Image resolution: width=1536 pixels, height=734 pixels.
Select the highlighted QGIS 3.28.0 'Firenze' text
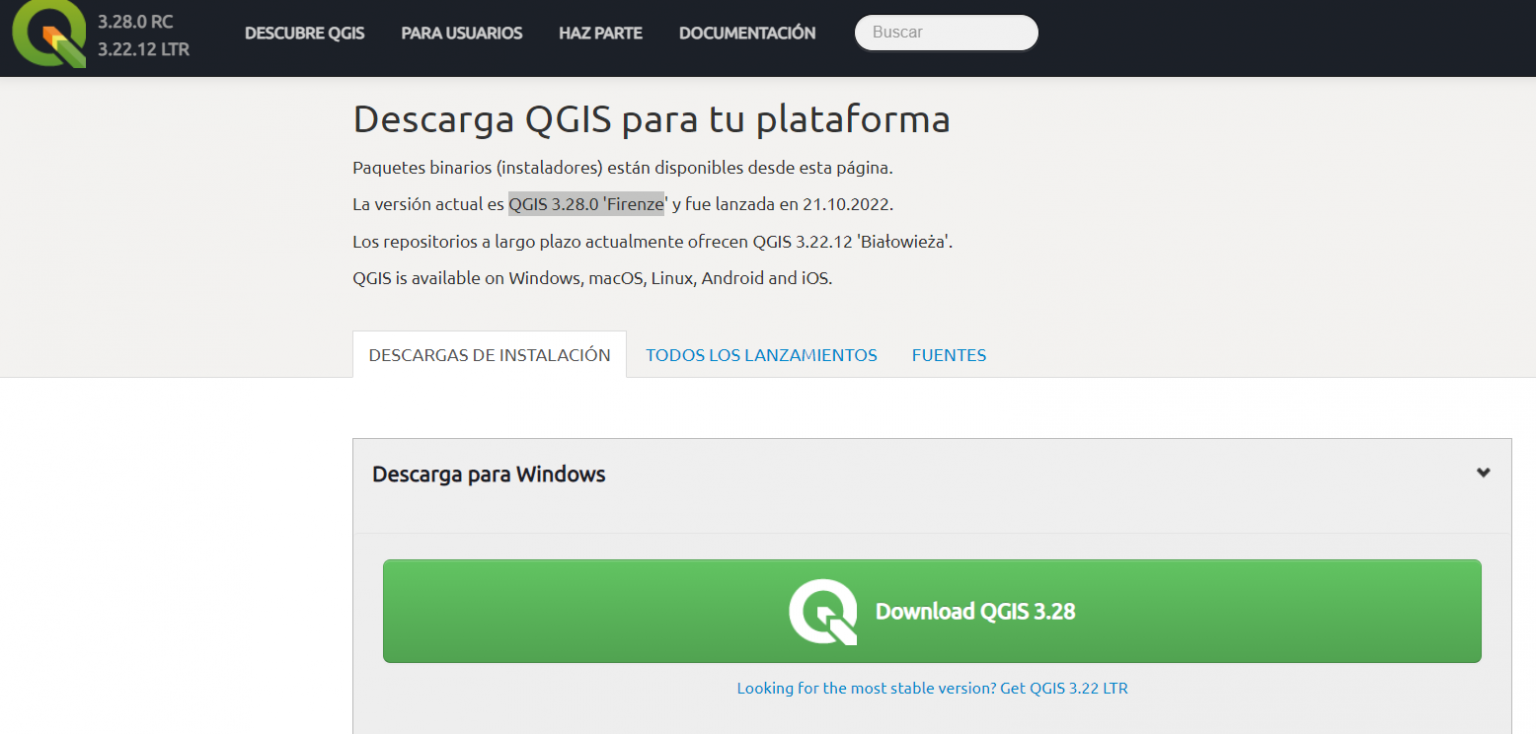(586, 204)
